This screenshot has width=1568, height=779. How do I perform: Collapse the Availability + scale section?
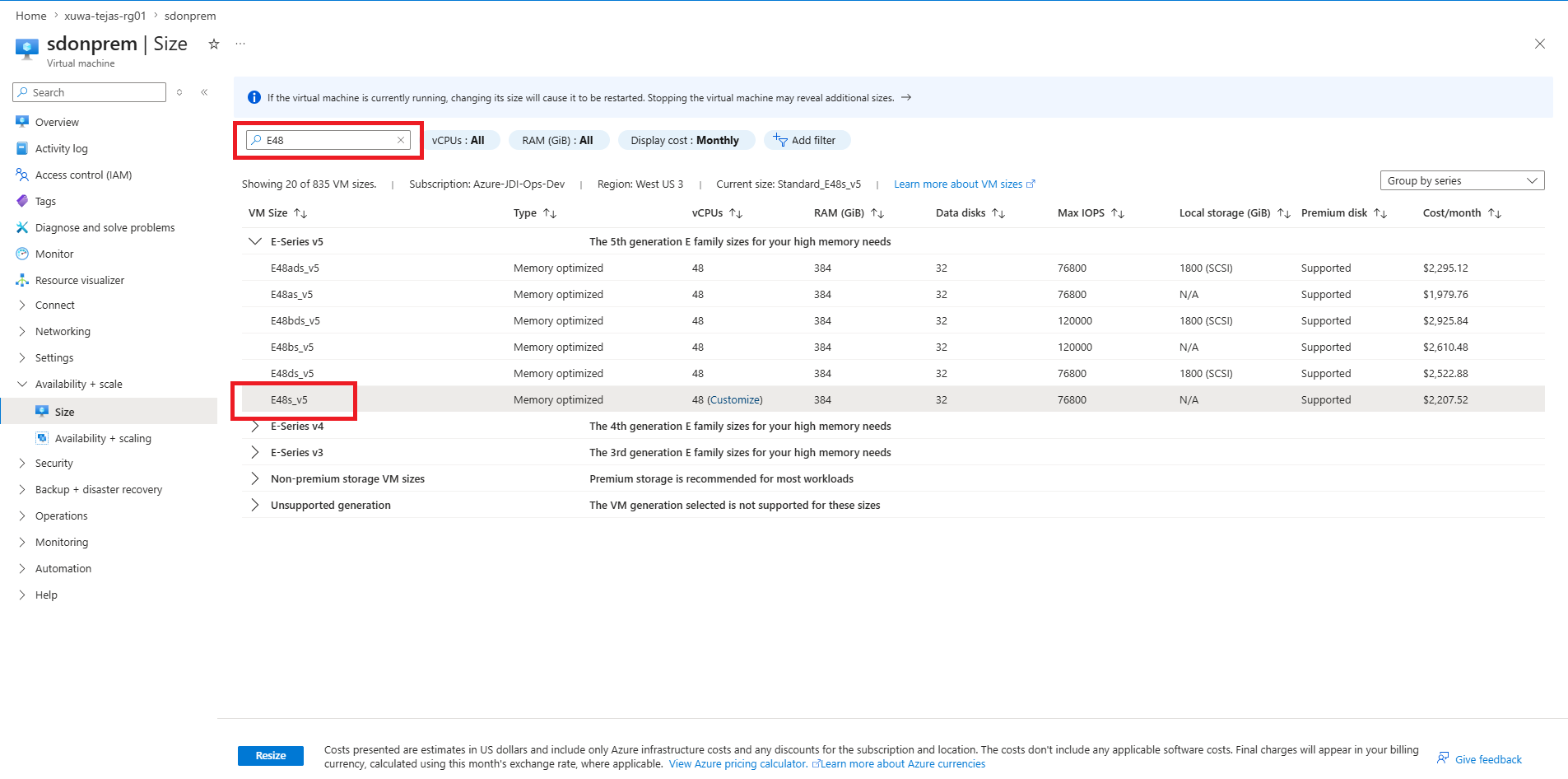pyautogui.click(x=22, y=384)
